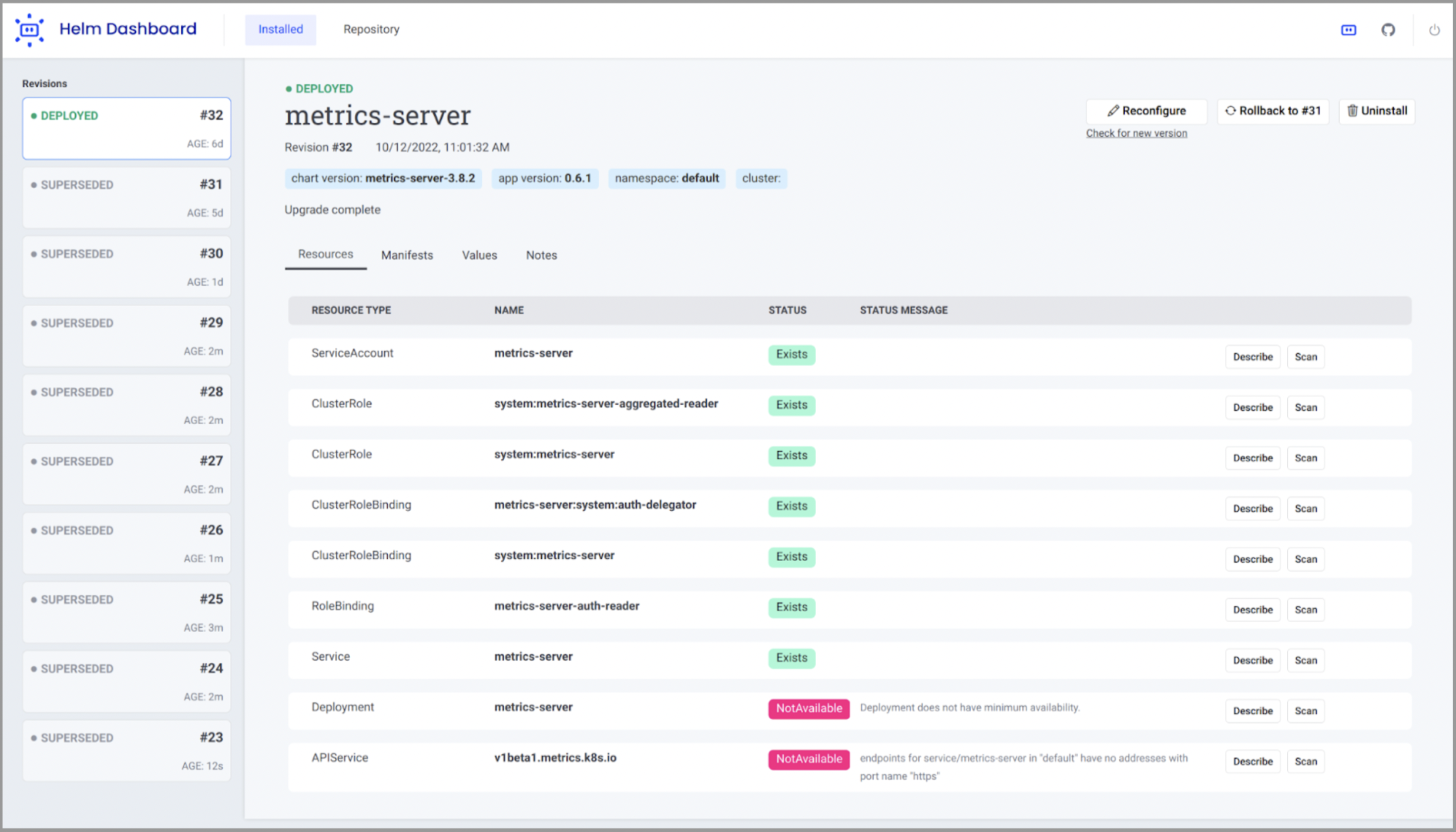The height and width of the screenshot is (832, 1456).
Task: Describe ClusterRole system:metrics-server
Action: pos(1253,458)
